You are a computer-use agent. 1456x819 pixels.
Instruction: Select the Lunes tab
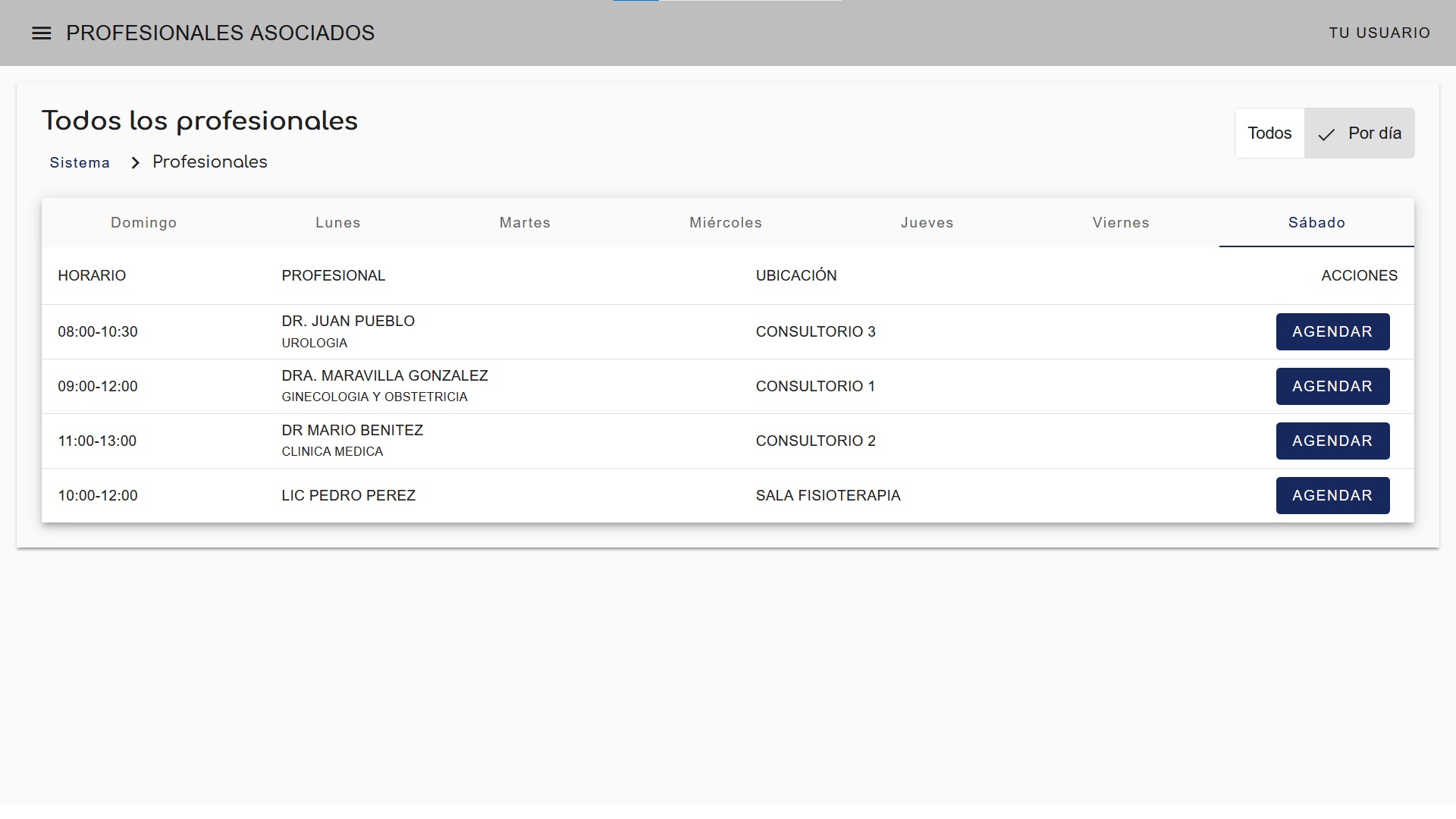[x=338, y=223]
